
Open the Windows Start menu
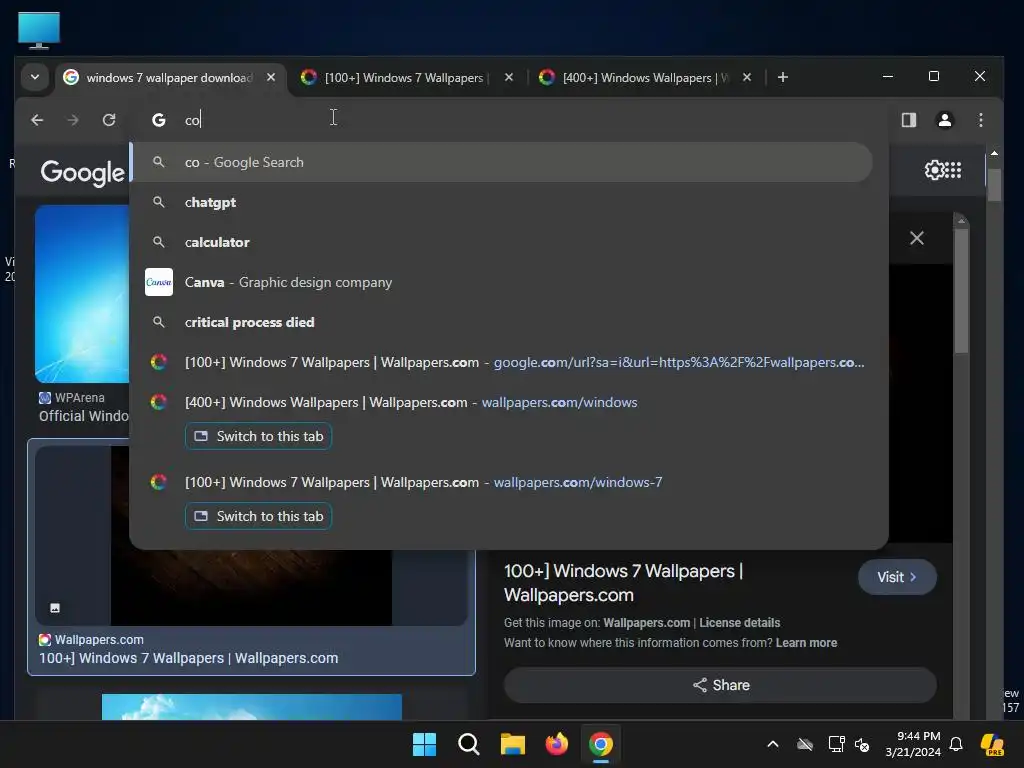pos(424,744)
